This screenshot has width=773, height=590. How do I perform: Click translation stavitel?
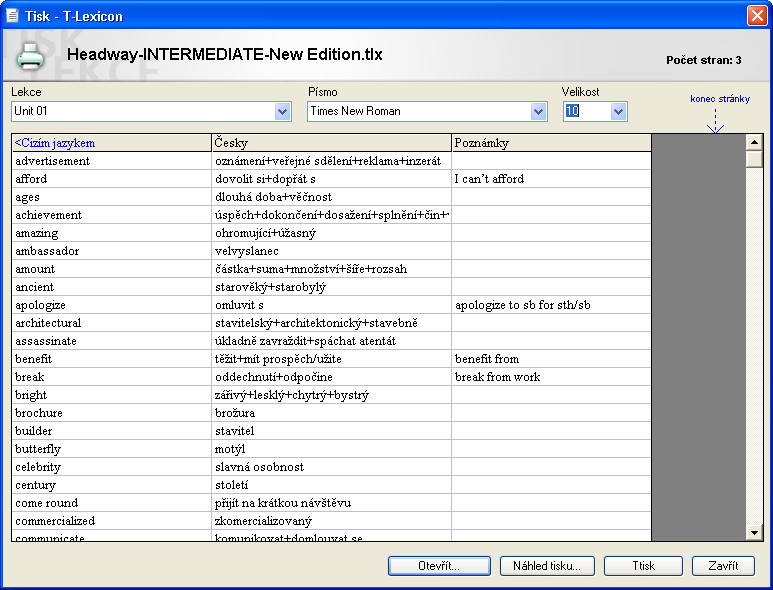click(x=235, y=431)
